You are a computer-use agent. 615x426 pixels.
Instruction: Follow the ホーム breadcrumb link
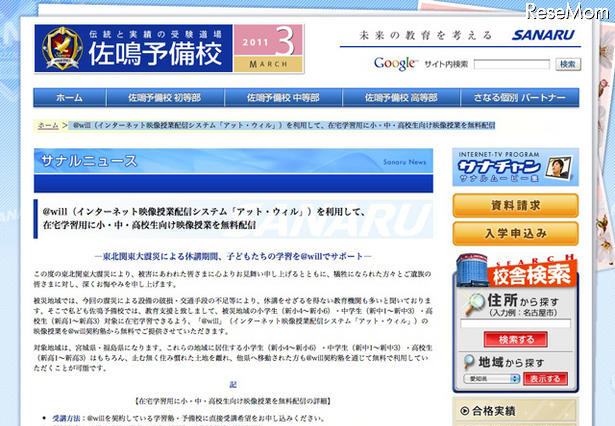(x=48, y=126)
